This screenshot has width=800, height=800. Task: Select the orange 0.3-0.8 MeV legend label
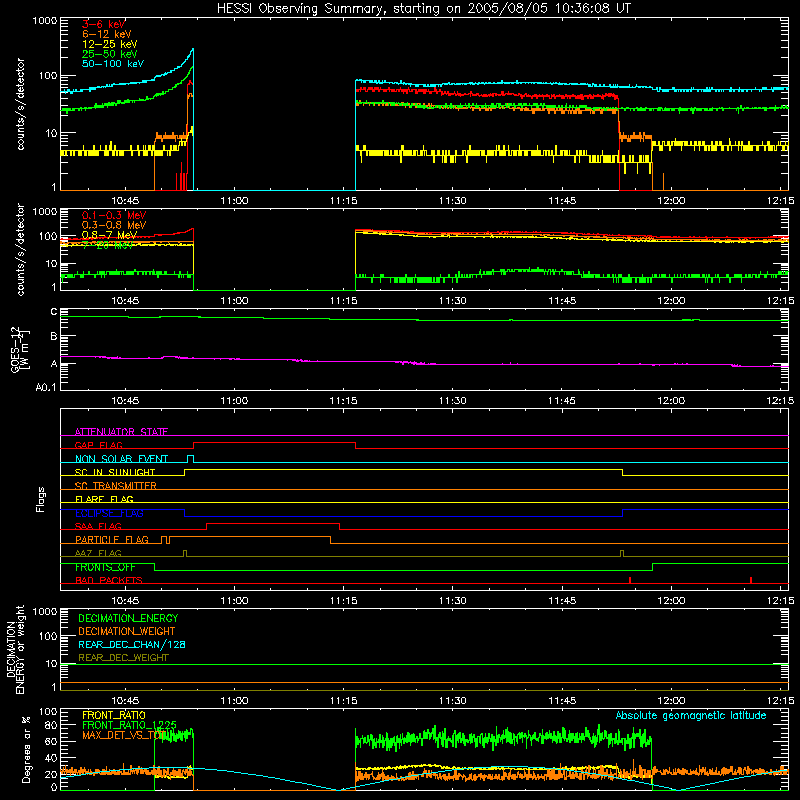click(x=114, y=225)
